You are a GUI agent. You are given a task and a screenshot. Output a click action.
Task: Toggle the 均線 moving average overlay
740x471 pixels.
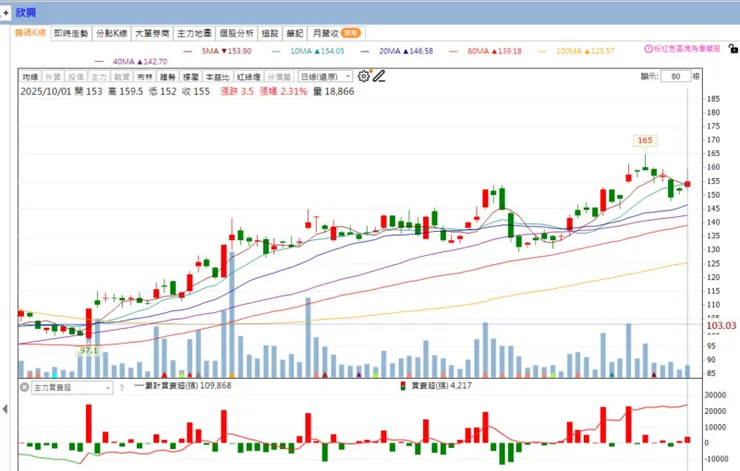click(x=30, y=76)
